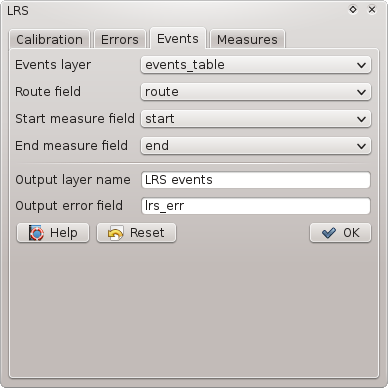Click the 'Route field' label
The width and height of the screenshot is (388, 388).
click(x=48, y=92)
